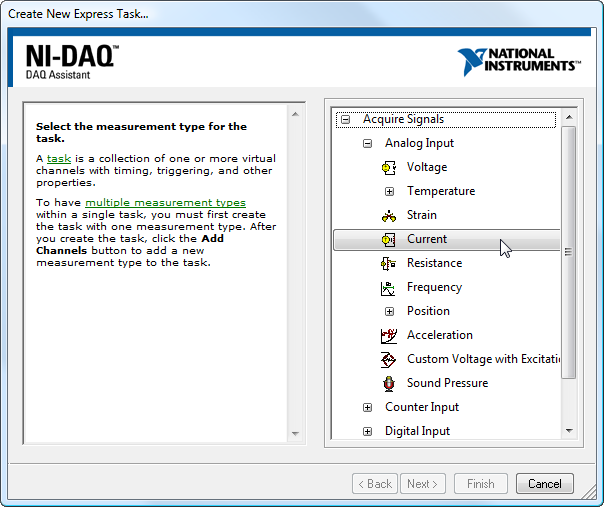Expand the Digital Input branch
The image size is (604, 507).
[x=367, y=431]
